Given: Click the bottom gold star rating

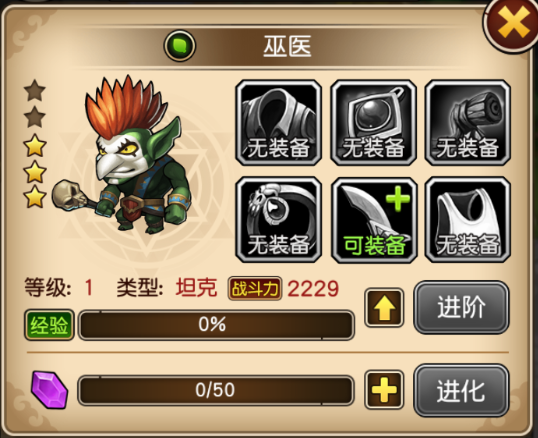Looking at the screenshot, I should [x=35, y=197].
